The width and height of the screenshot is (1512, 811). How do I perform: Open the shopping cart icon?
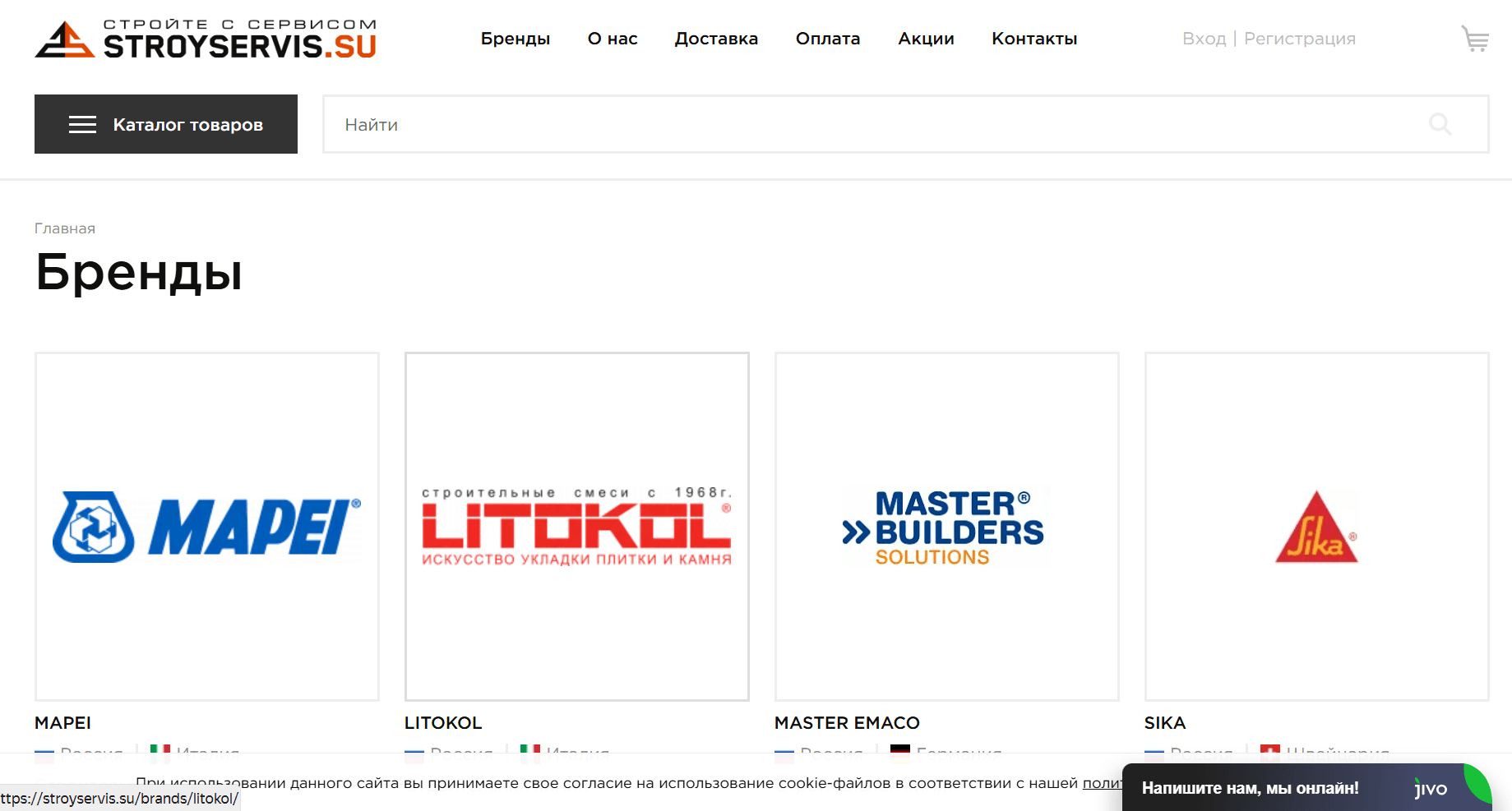1475,39
